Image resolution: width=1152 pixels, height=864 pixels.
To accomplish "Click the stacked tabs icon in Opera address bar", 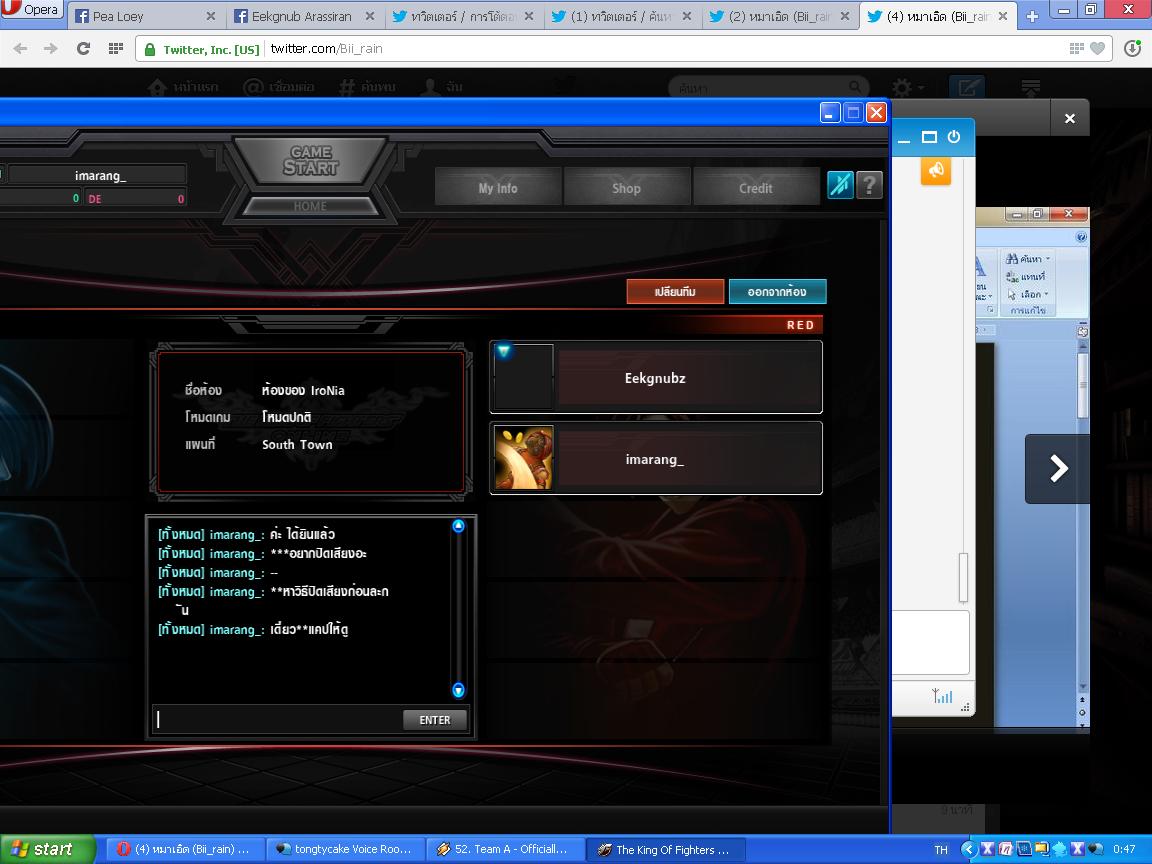I will (1076, 48).
